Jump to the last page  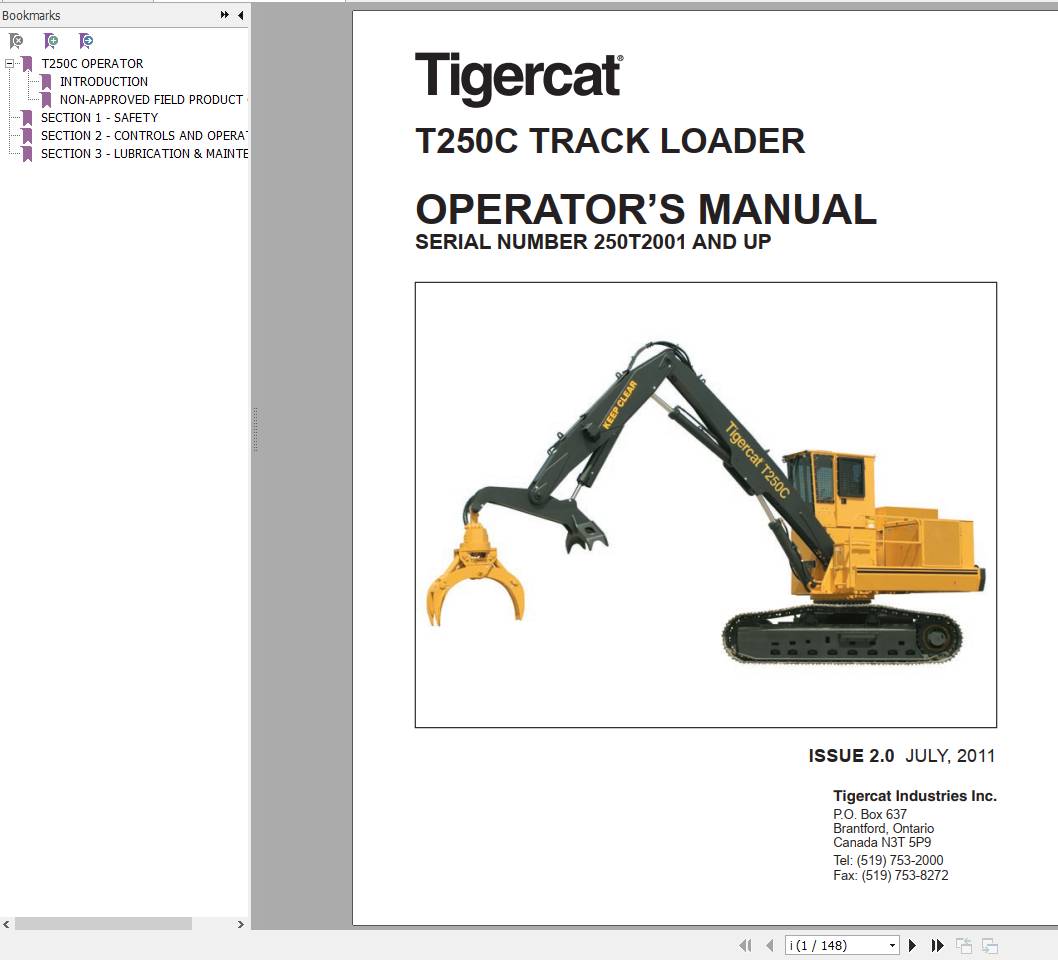(937, 945)
